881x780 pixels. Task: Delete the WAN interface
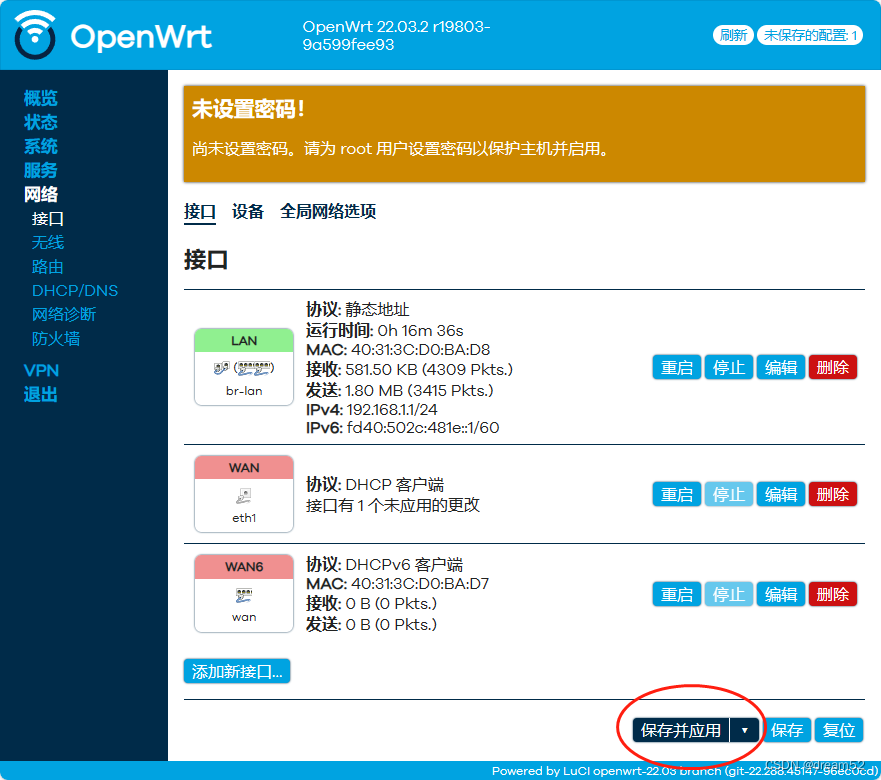(x=833, y=495)
